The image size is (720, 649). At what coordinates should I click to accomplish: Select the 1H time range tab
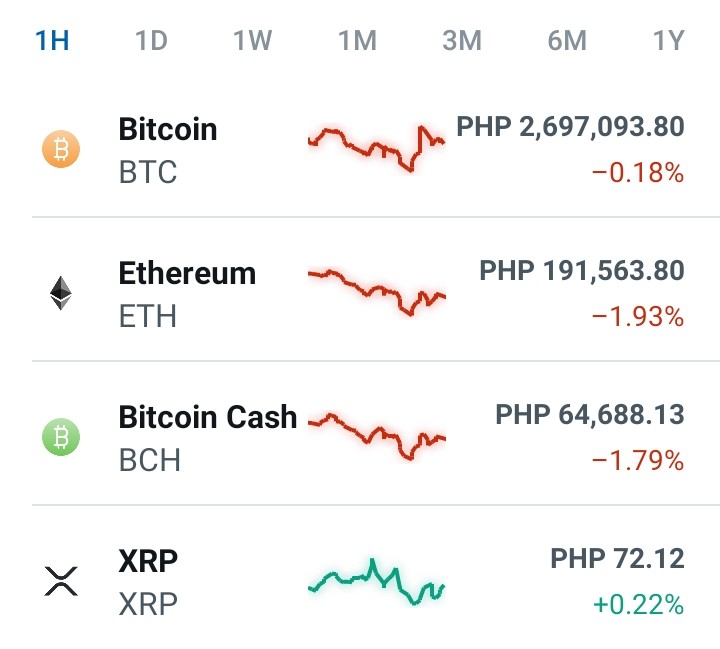[x=52, y=40]
